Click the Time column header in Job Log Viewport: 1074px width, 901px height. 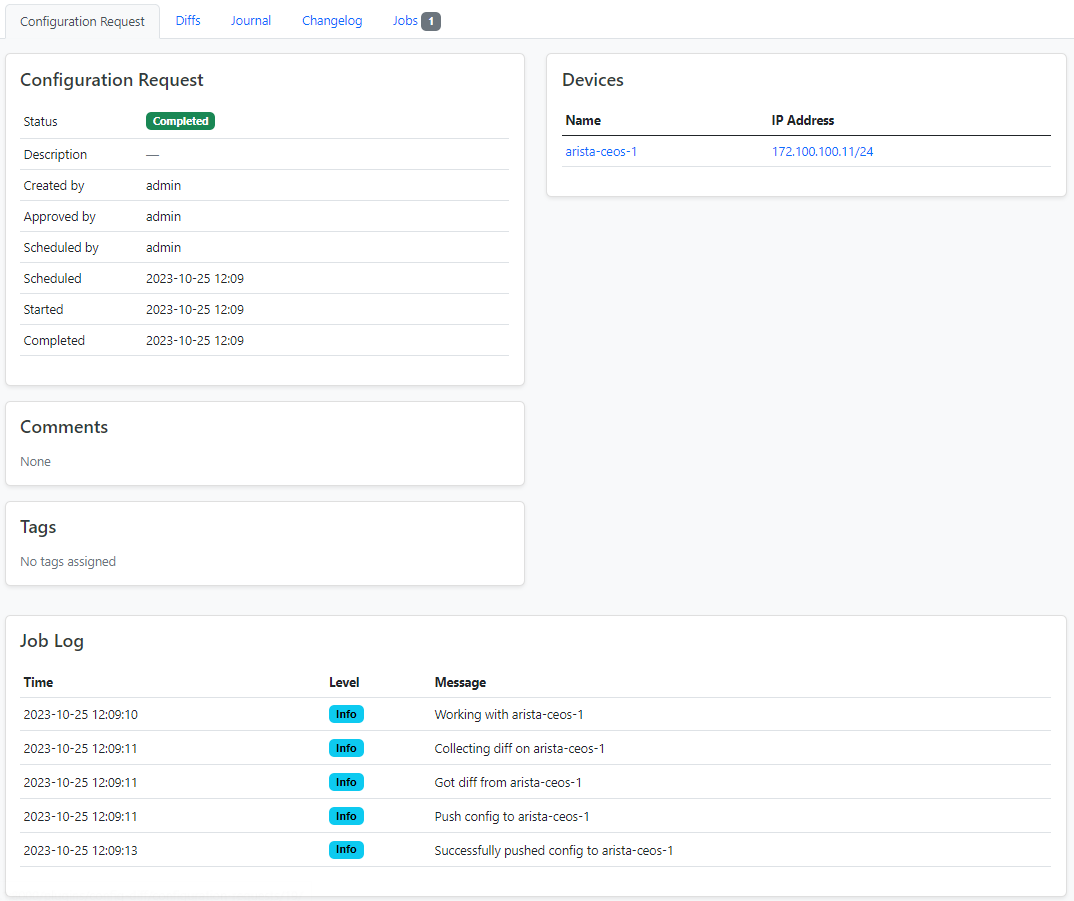(38, 682)
